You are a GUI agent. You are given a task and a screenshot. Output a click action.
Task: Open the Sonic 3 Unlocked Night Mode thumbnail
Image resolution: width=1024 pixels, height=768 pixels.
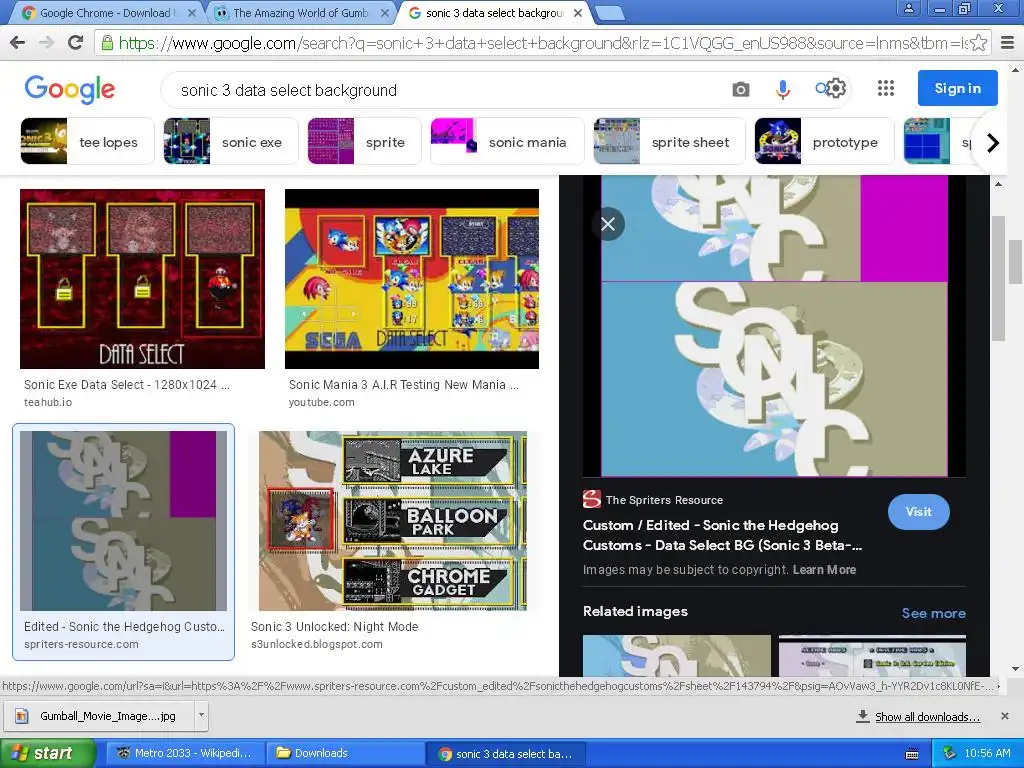pyautogui.click(x=392, y=520)
